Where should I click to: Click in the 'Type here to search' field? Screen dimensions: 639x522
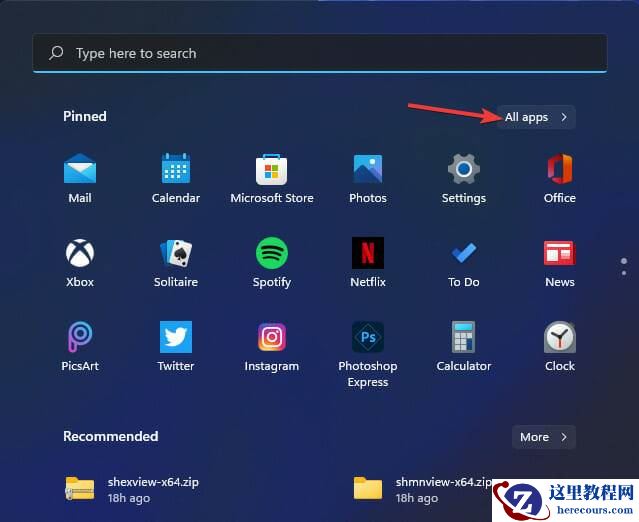(x=320, y=53)
